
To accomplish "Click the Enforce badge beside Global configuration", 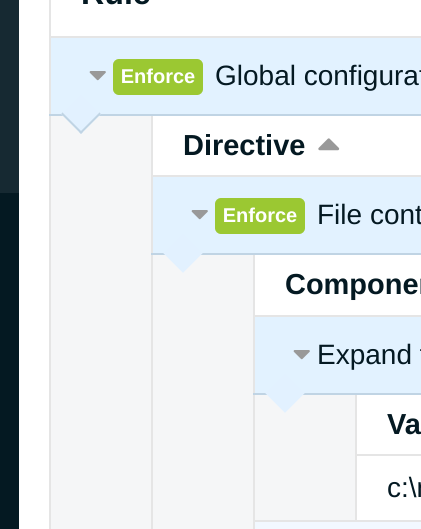I will [x=158, y=77].
